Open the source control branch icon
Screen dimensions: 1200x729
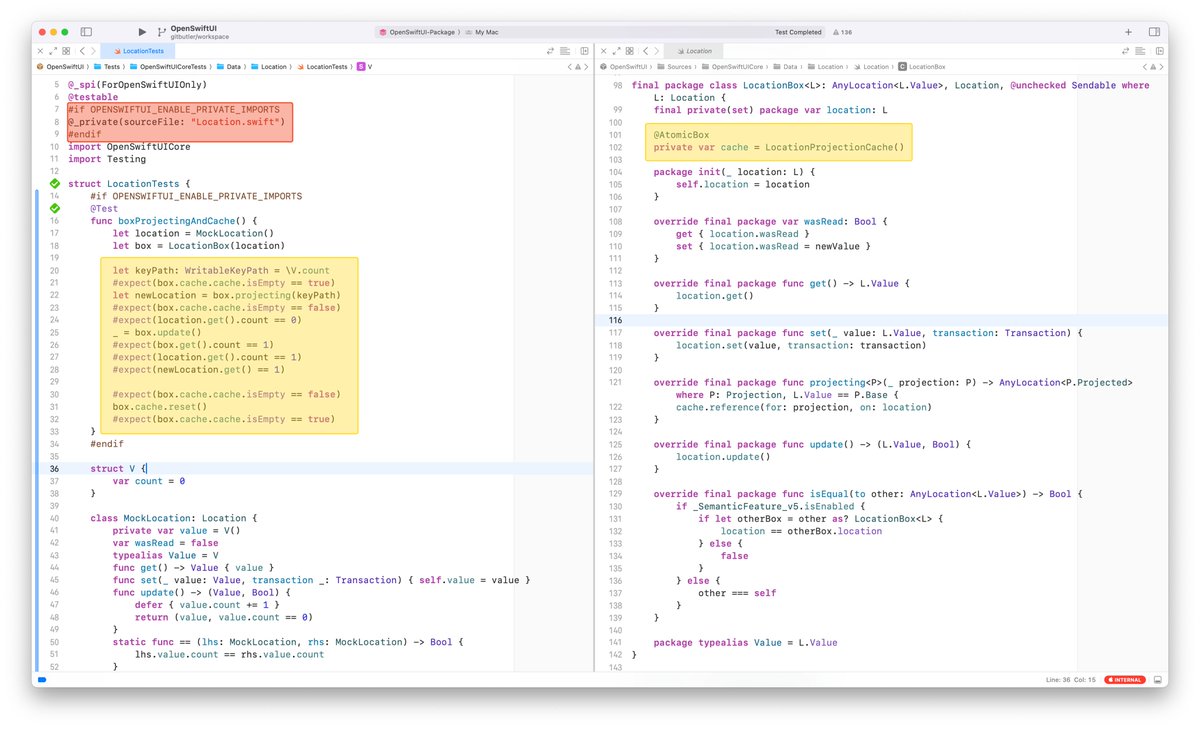(161, 32)
